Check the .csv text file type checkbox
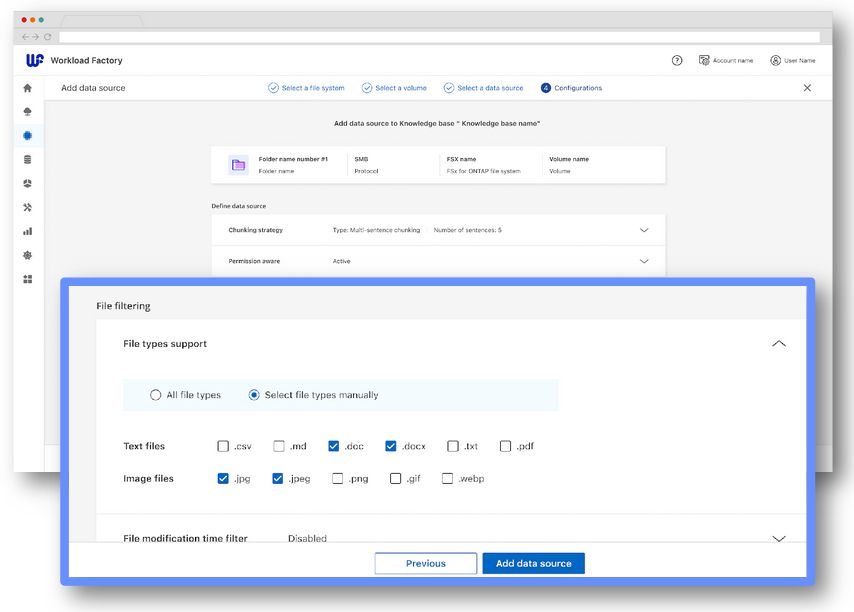The width and height of the screenshot is (854, 612). [224, 445]
